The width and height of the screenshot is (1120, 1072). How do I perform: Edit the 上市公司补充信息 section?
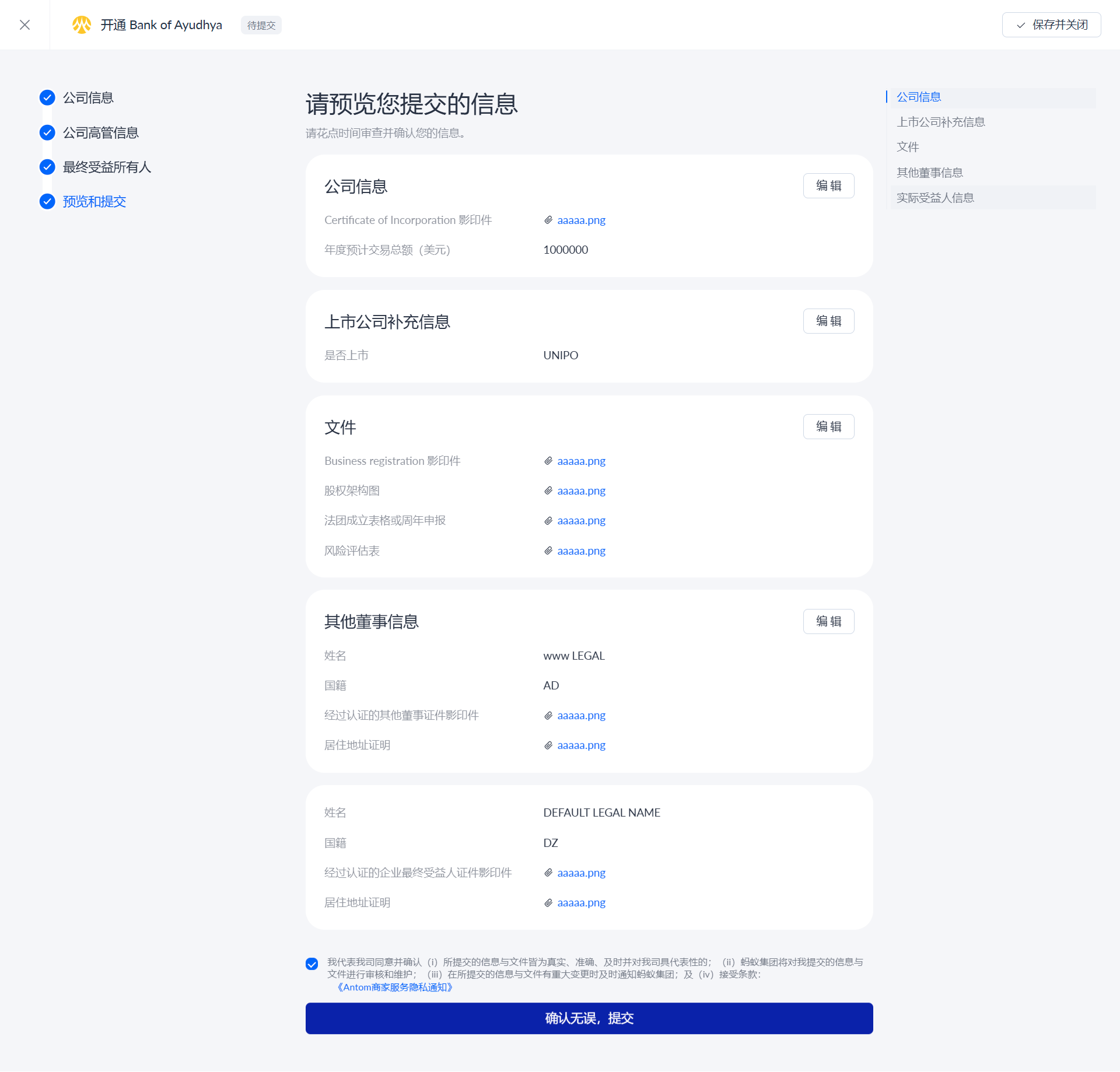coord(828,321)
